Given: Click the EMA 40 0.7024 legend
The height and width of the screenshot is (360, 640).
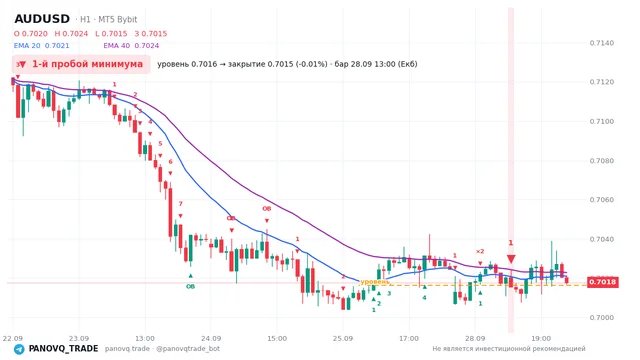Looking at the screenshot, I should coord(131,46).
